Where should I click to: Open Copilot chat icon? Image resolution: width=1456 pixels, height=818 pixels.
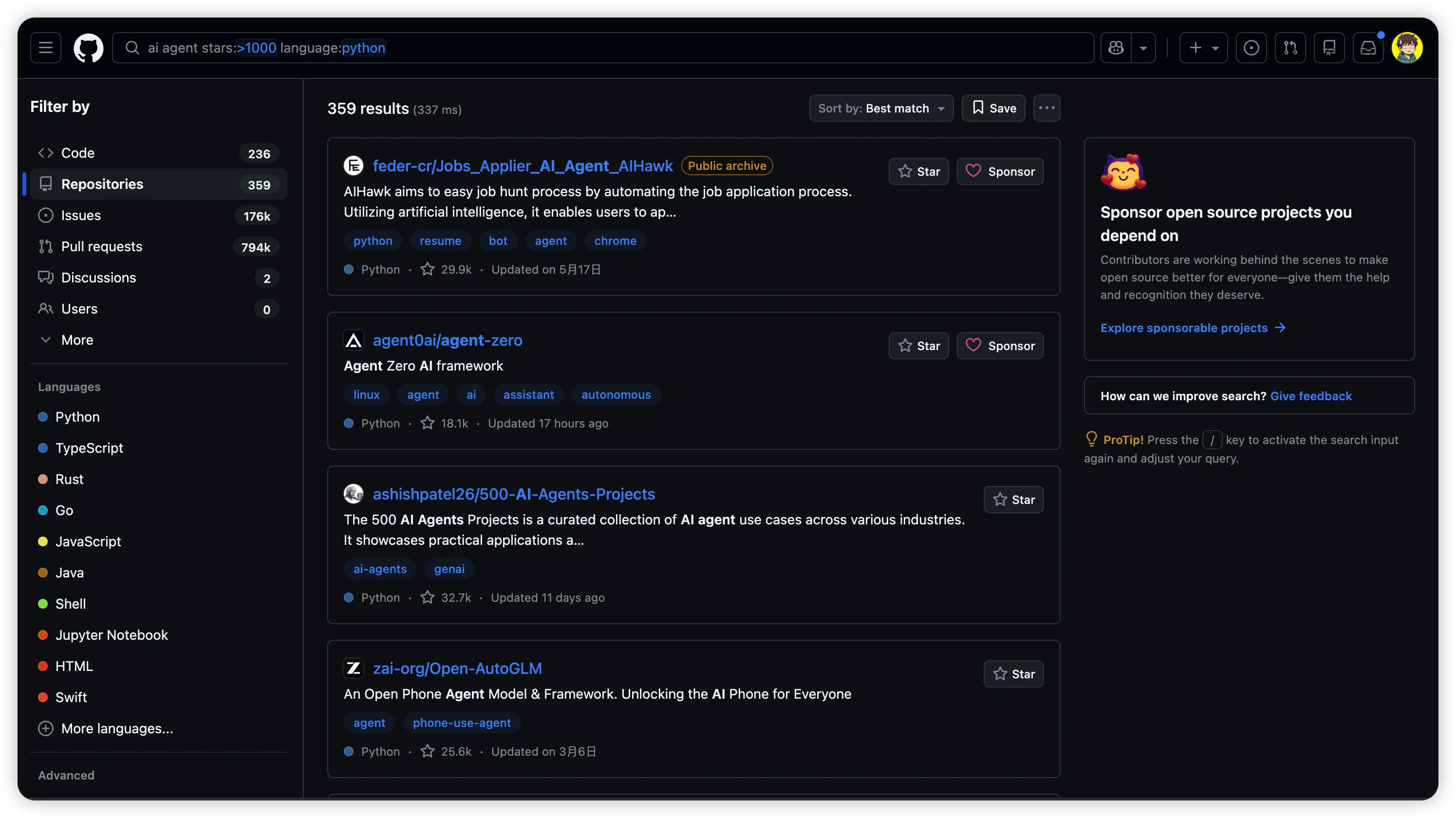(1116, 48)
